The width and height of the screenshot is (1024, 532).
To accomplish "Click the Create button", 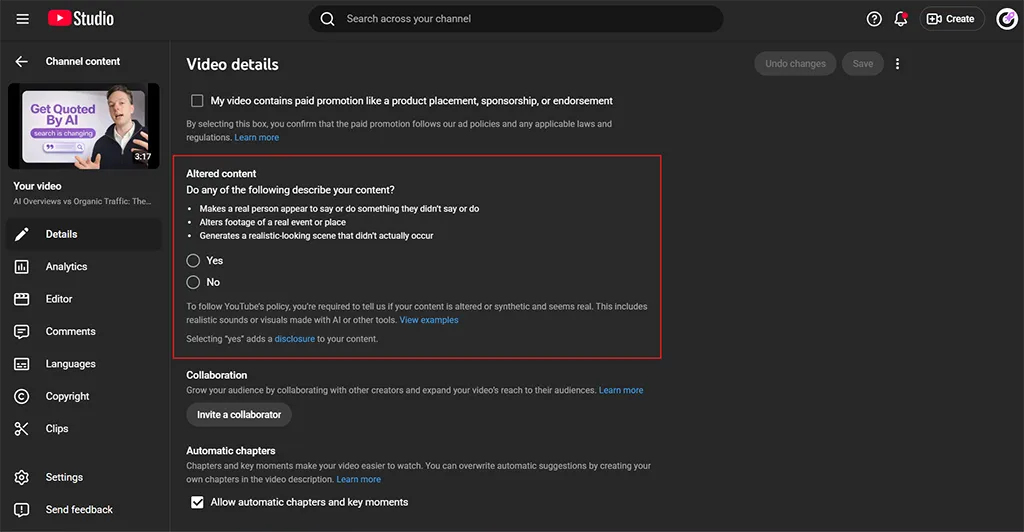I will click(951, 19).
